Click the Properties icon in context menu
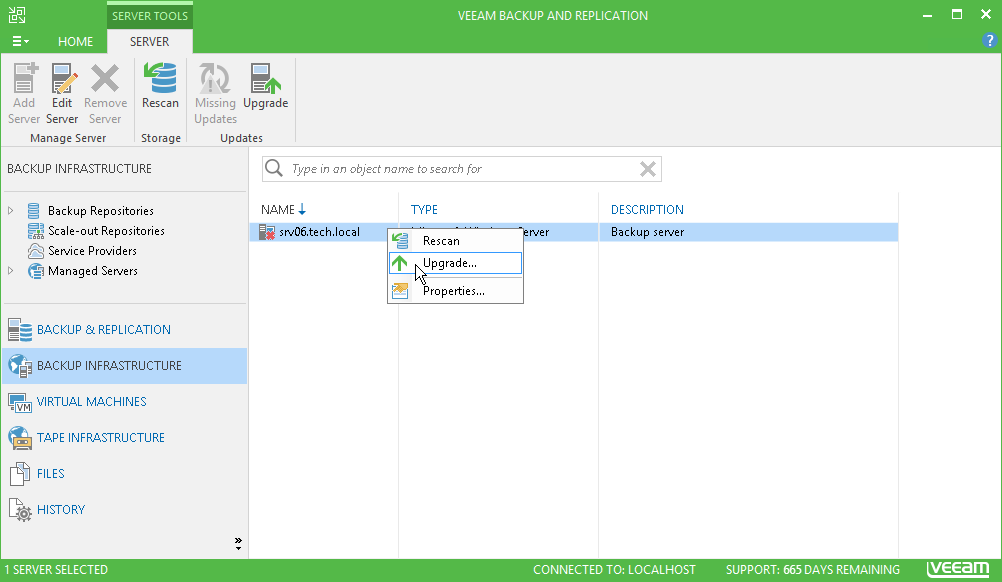 (400, 291)
